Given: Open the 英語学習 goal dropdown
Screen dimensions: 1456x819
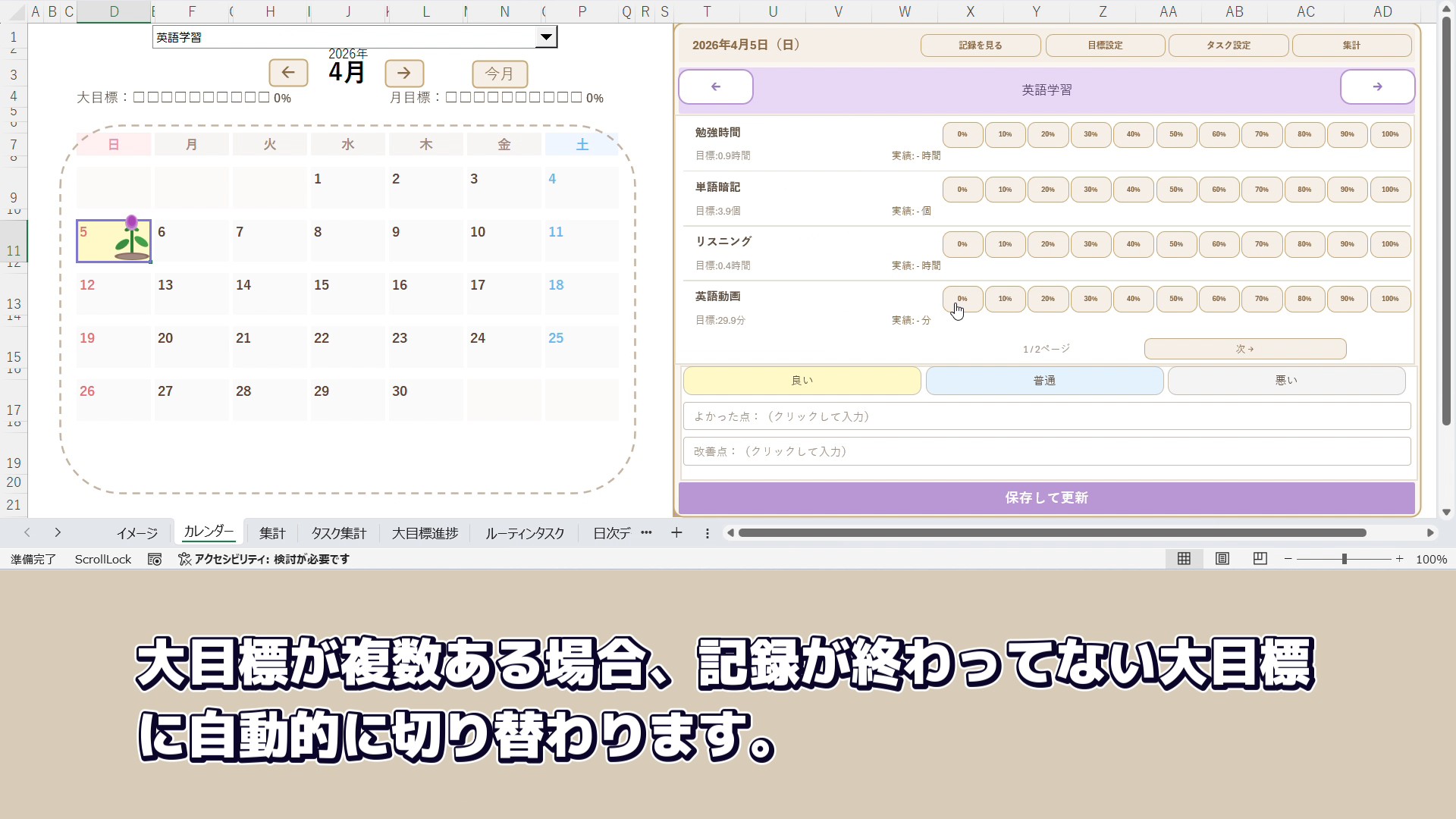Looking at the screenshot, I should coord(545,37).
